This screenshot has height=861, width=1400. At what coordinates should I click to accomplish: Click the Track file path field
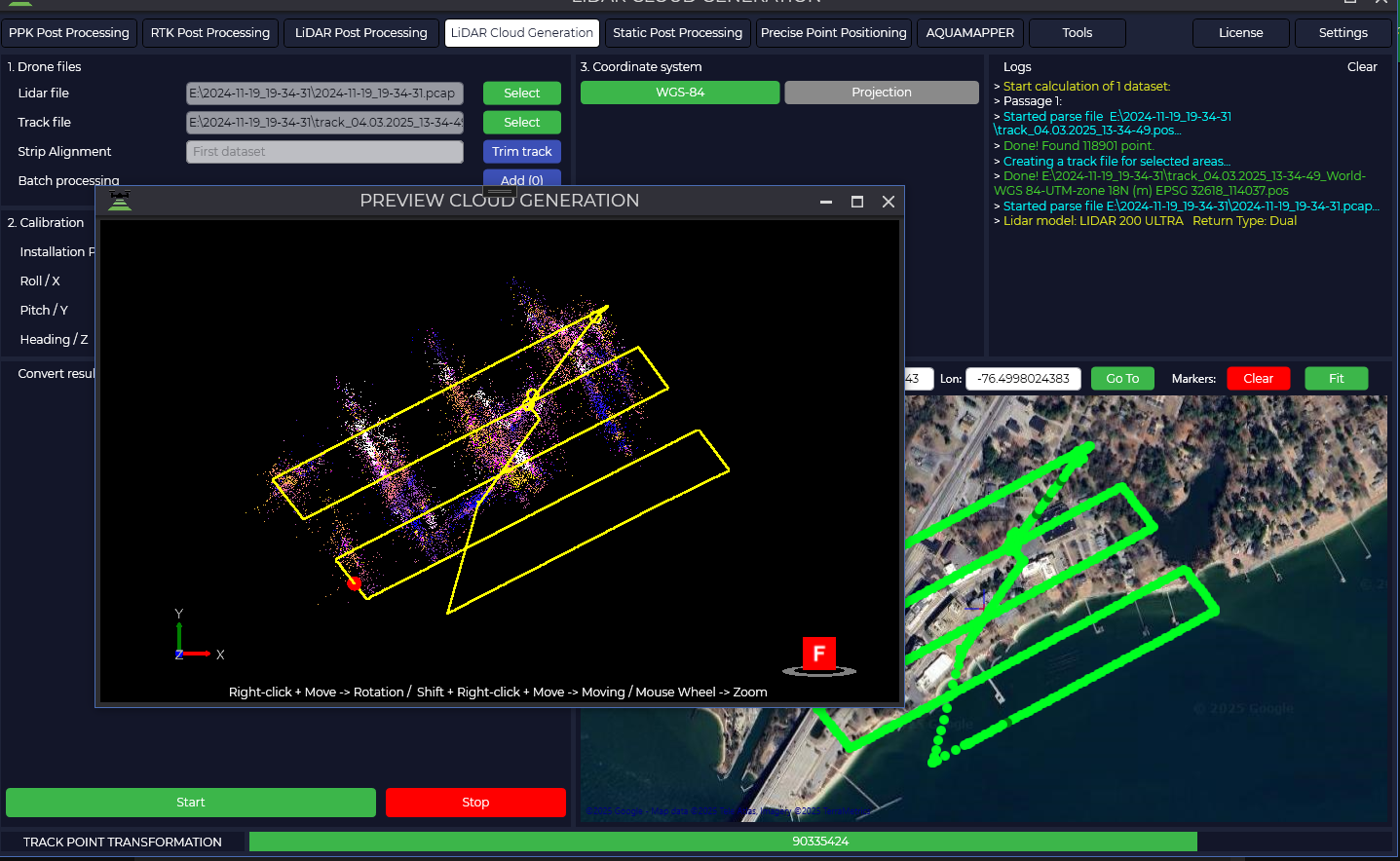click(324, 123)
